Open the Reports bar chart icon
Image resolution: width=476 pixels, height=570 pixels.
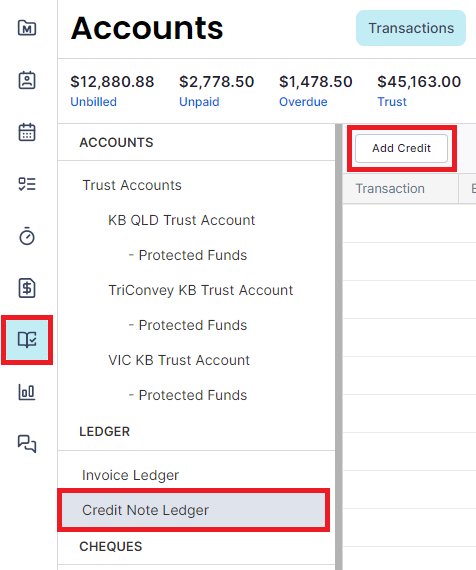pos(27,392)
